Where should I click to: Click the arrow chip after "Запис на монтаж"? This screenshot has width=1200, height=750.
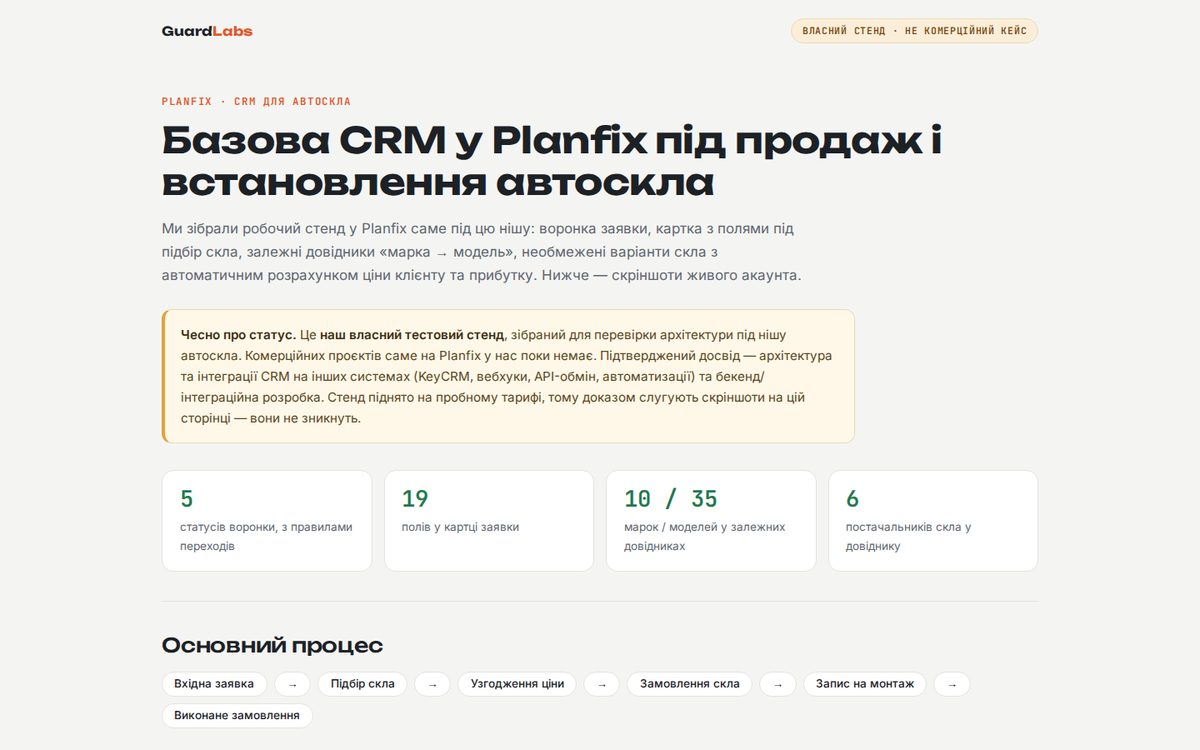(952, 684)
